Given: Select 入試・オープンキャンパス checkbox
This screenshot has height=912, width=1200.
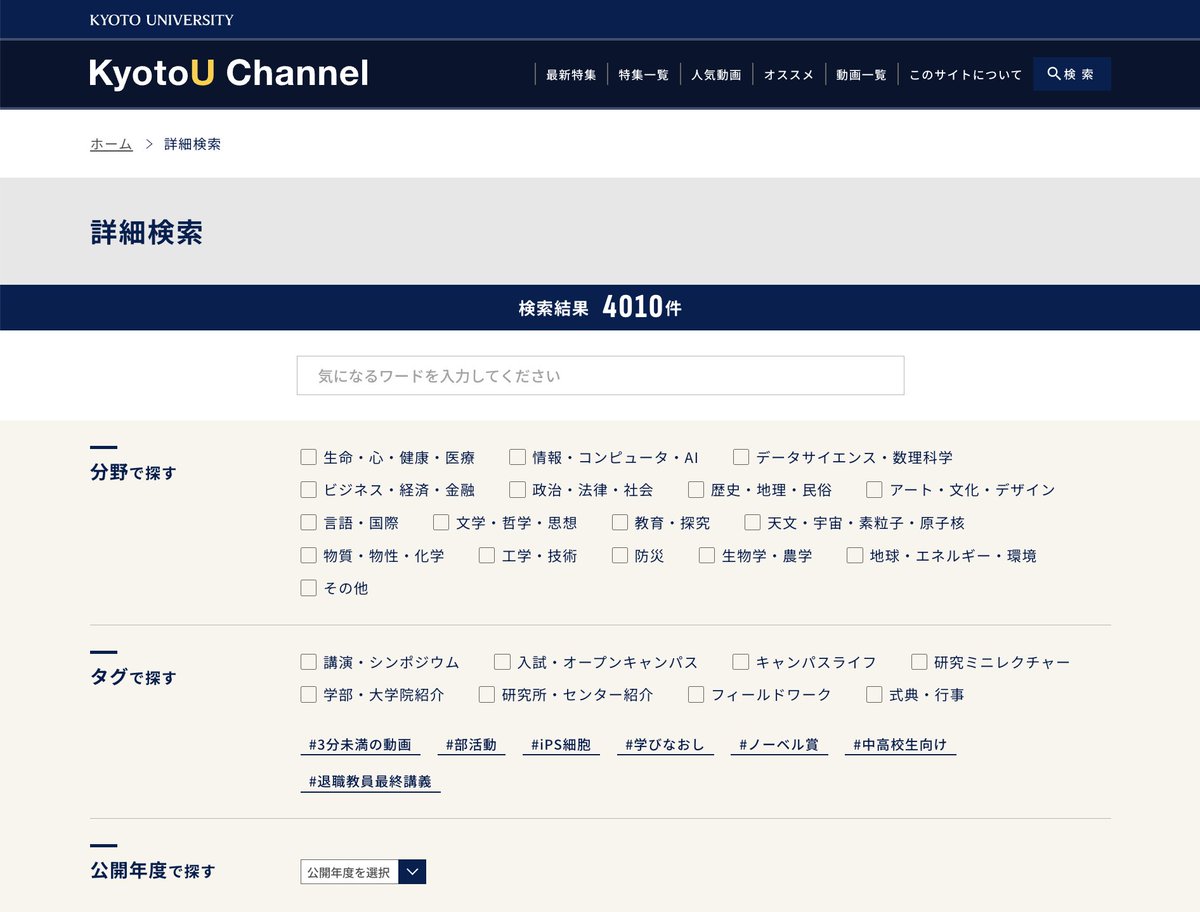Looking at the screenshot, I should click(502, 662).
